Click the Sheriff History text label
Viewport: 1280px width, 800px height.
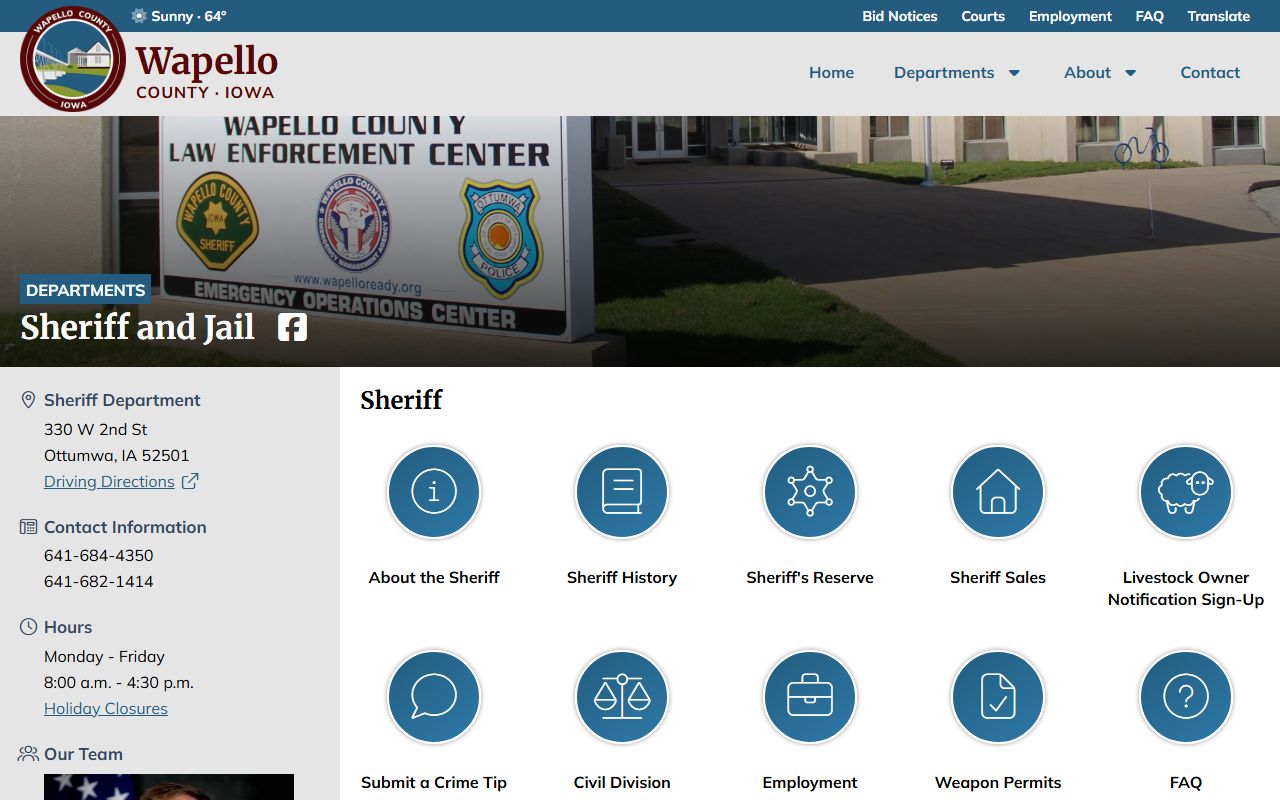pyautogui.click(x=622, y=577)
